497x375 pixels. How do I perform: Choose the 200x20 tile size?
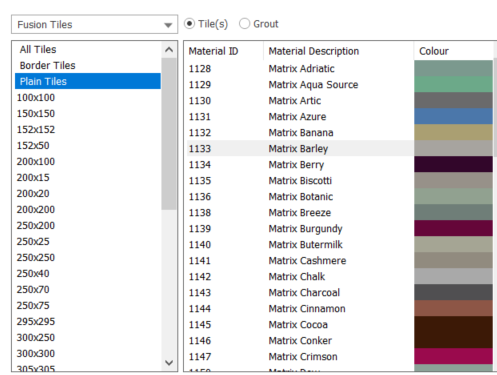click(x=88, y=193)
